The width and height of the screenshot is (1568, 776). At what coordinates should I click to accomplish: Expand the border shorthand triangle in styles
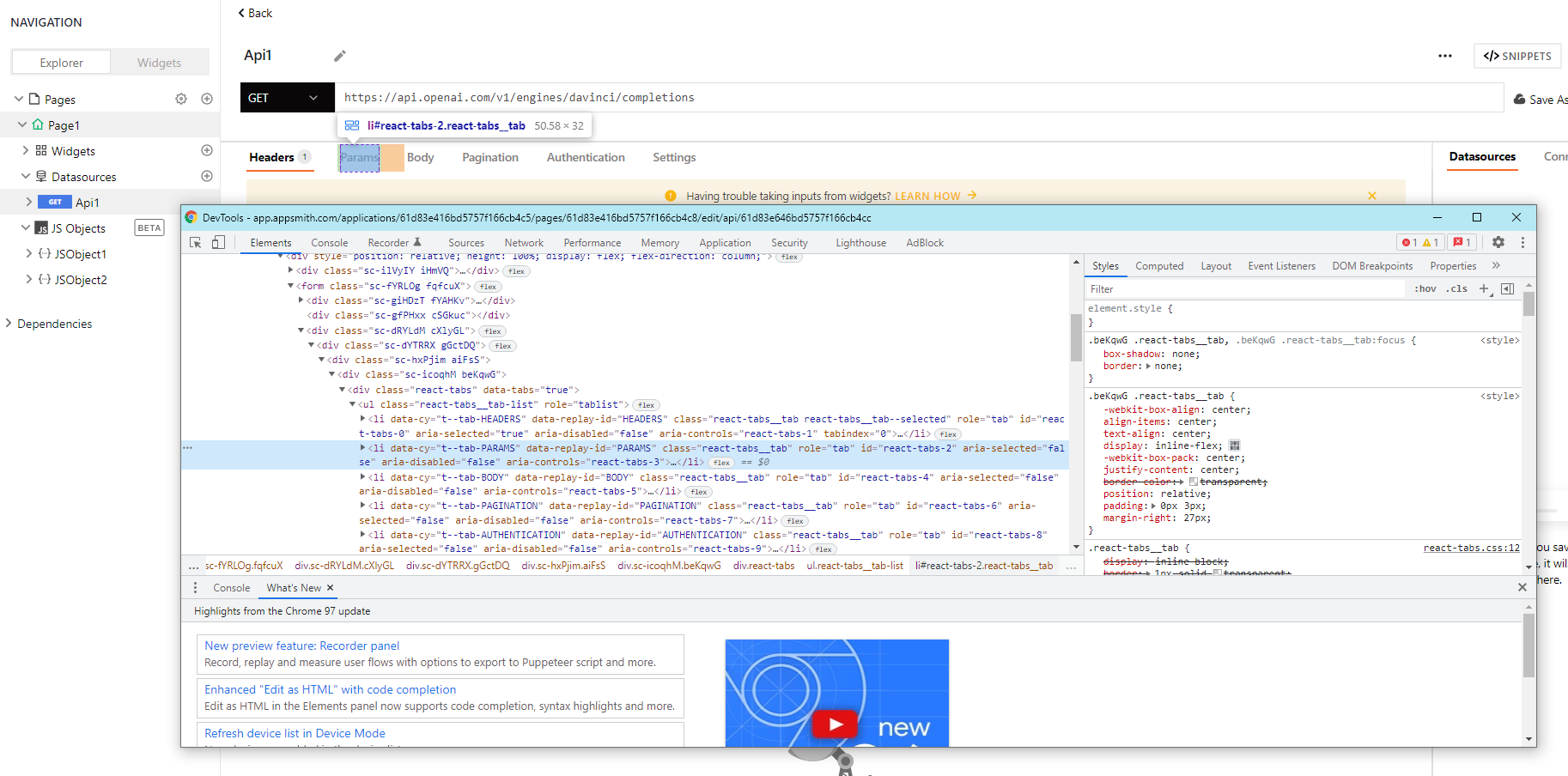click(1149, 367)
